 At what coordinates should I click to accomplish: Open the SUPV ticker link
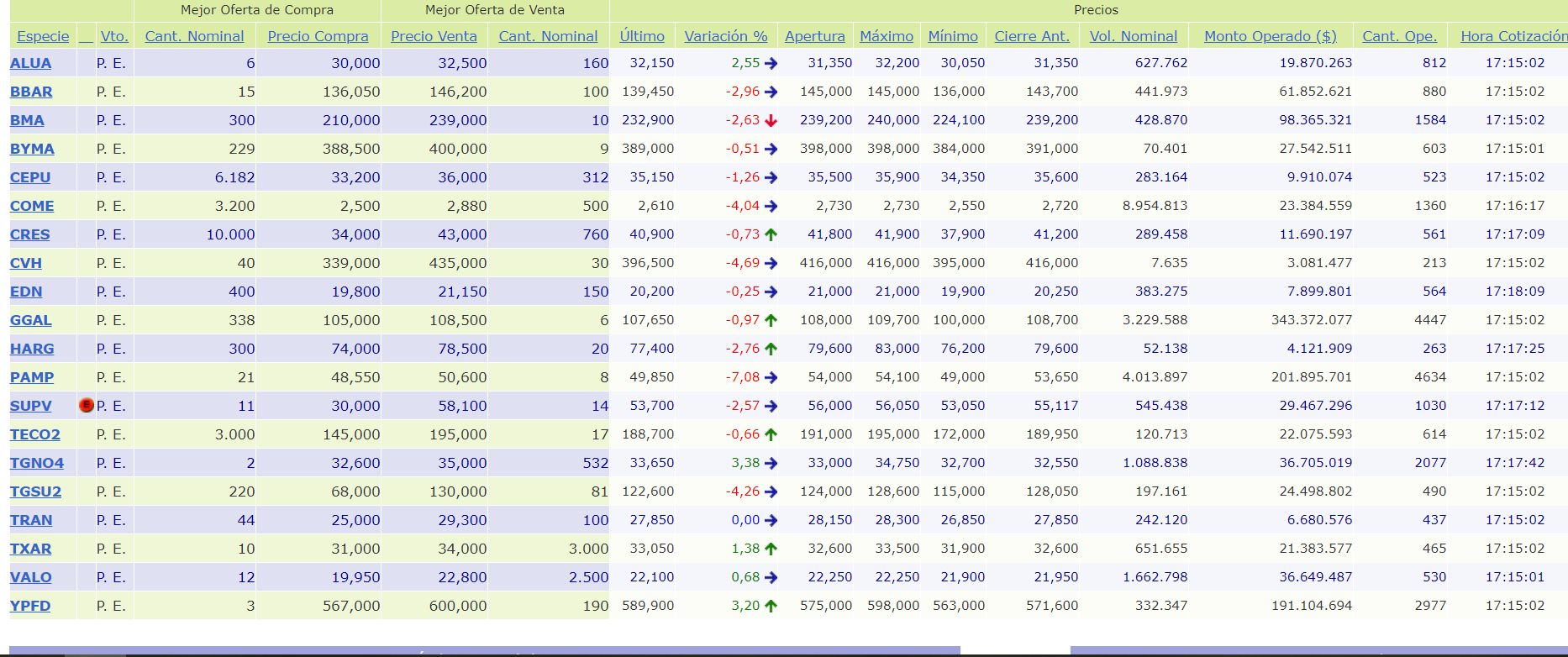tap(31, 406)
